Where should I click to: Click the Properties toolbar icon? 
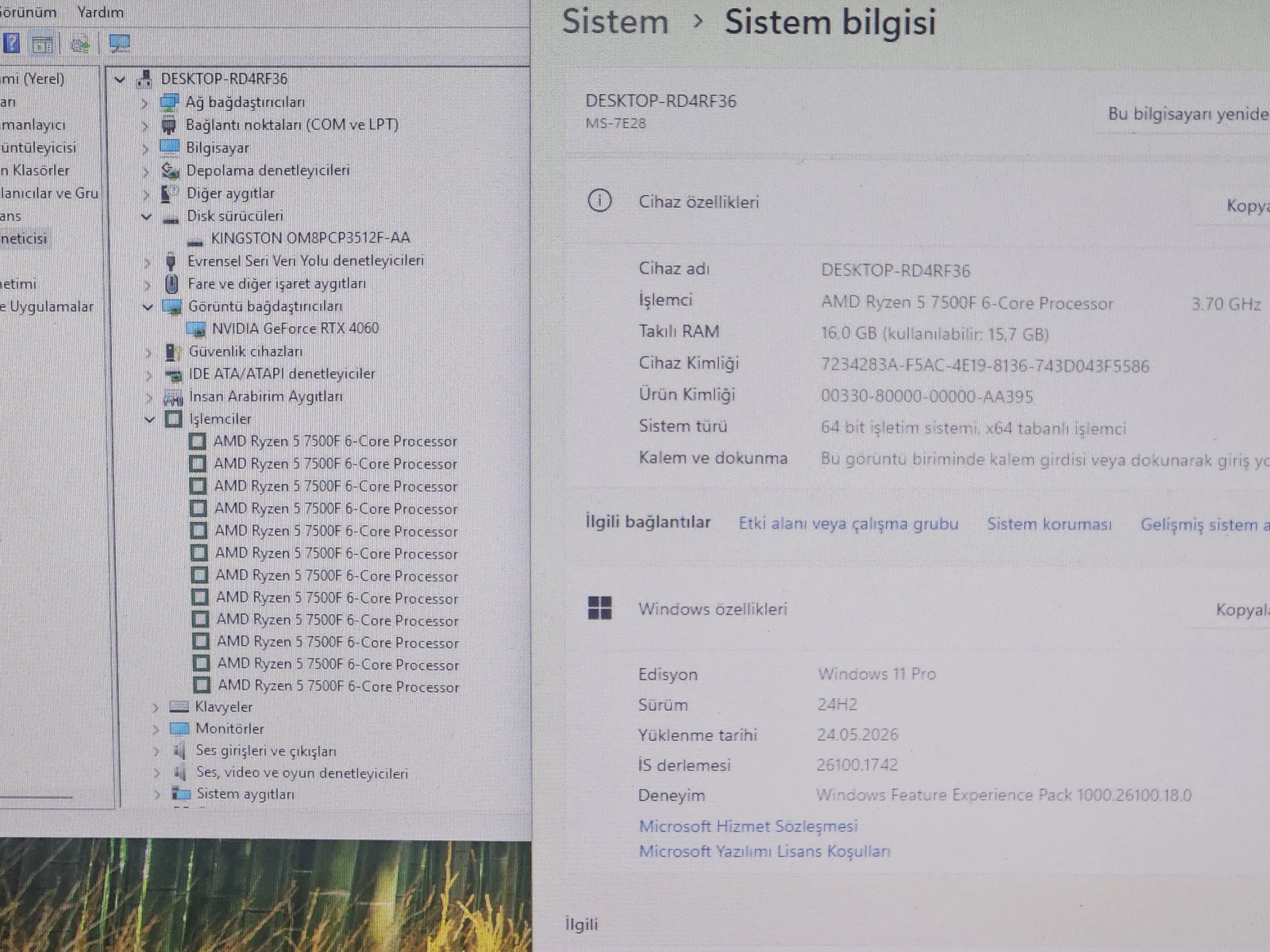click(43, 44)
